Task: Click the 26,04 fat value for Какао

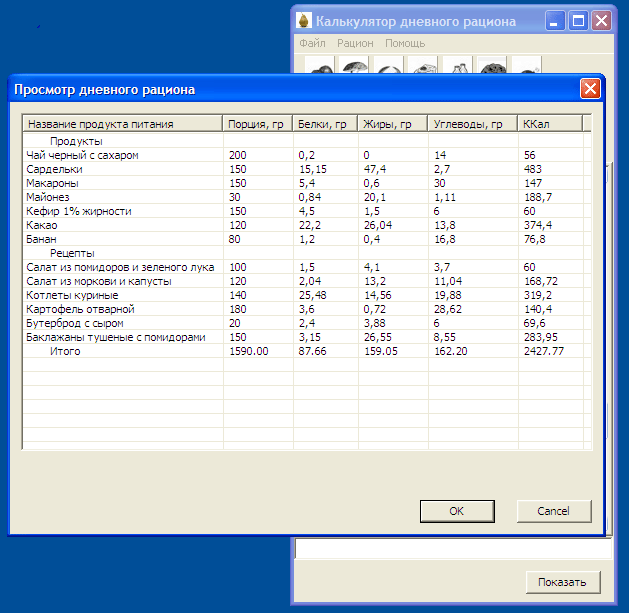Action: pos(377,225)
